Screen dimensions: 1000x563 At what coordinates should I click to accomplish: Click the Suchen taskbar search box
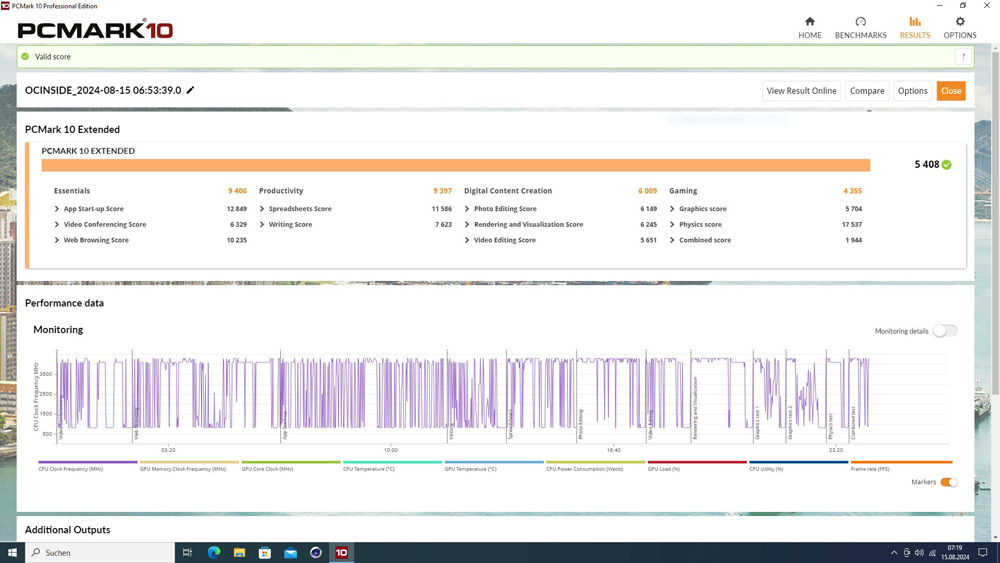click(x=100, y=552)
